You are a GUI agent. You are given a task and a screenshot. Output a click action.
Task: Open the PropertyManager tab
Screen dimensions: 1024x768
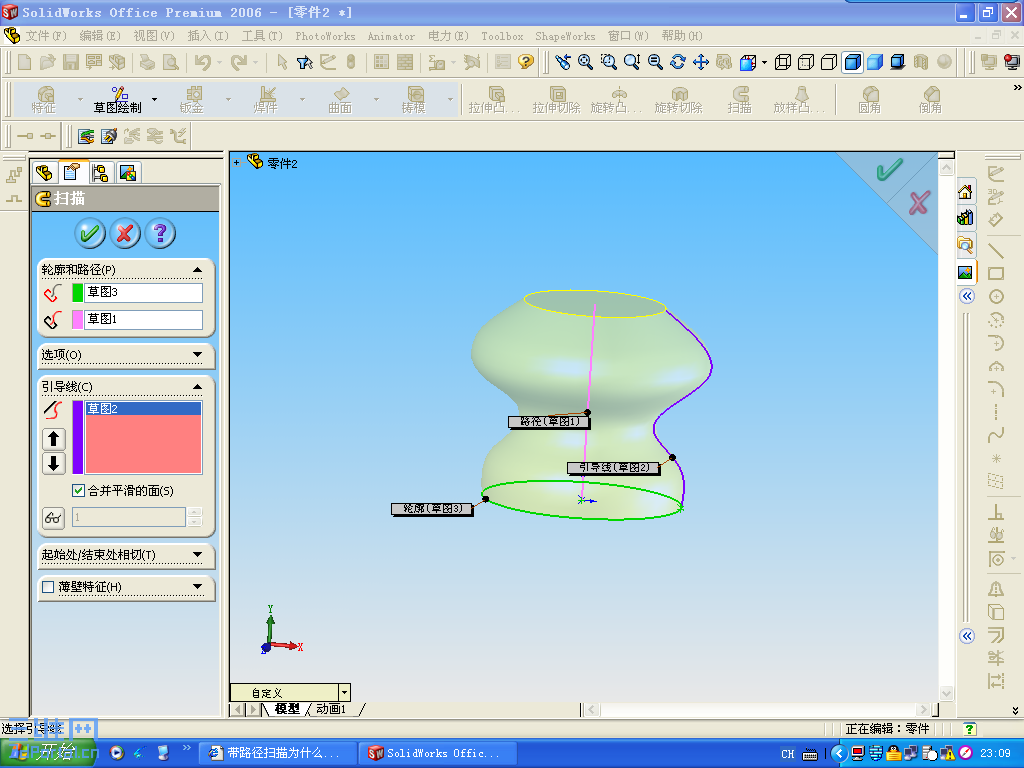click(x=72, y=172)
